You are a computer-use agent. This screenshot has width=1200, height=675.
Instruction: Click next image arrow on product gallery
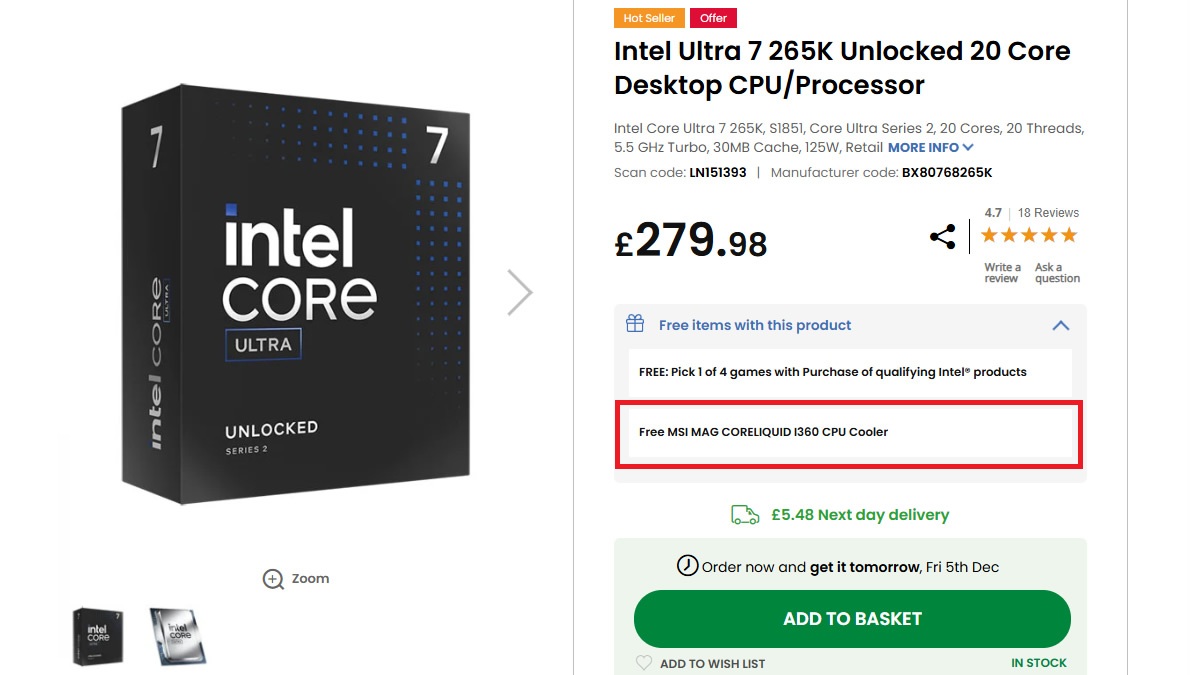click(519, 293)
